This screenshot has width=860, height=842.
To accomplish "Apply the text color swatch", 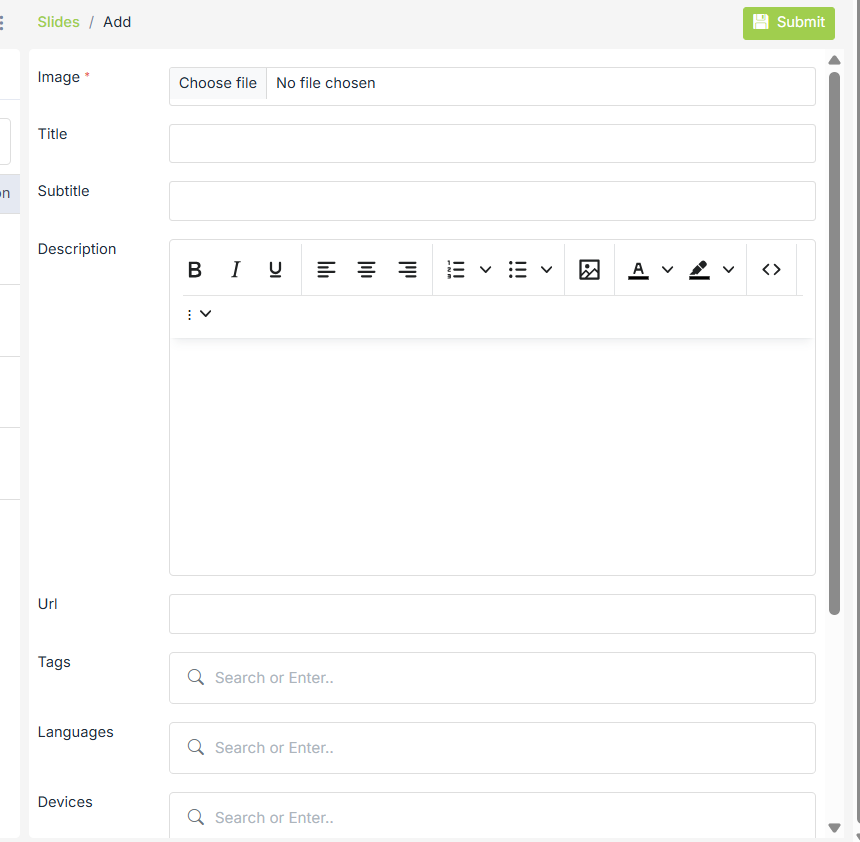I will (638, 269).
